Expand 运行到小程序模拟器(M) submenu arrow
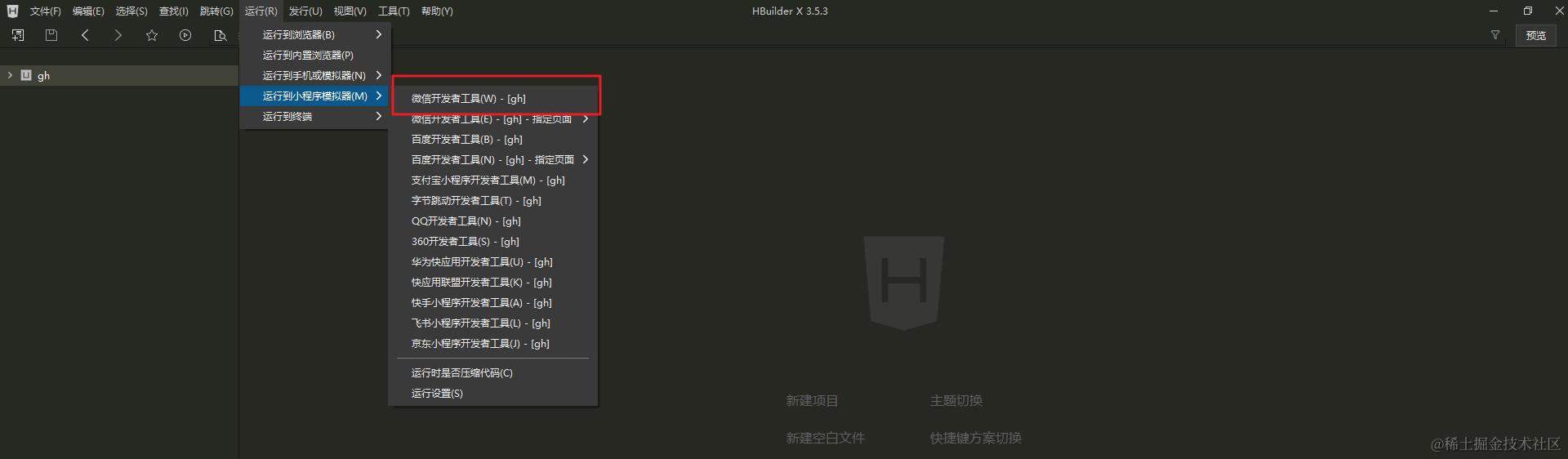Viewport: 1568px width, 459px height. [379, 96]
